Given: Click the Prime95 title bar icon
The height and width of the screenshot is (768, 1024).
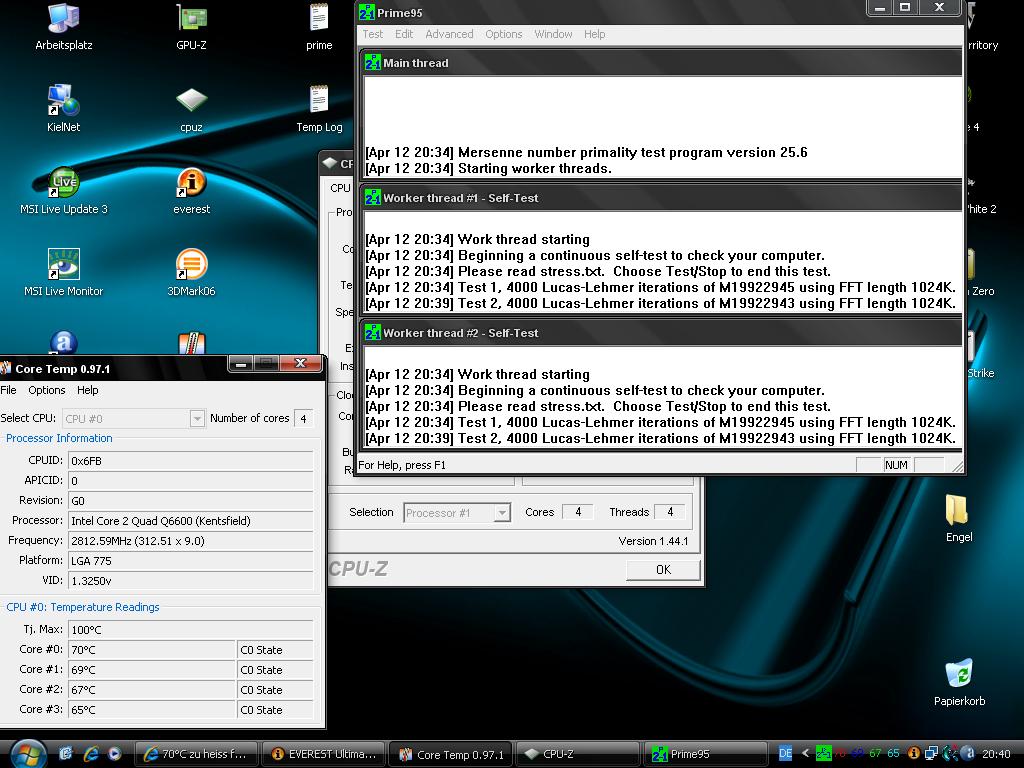Looking at the screenshot, I should pos(367,12).
